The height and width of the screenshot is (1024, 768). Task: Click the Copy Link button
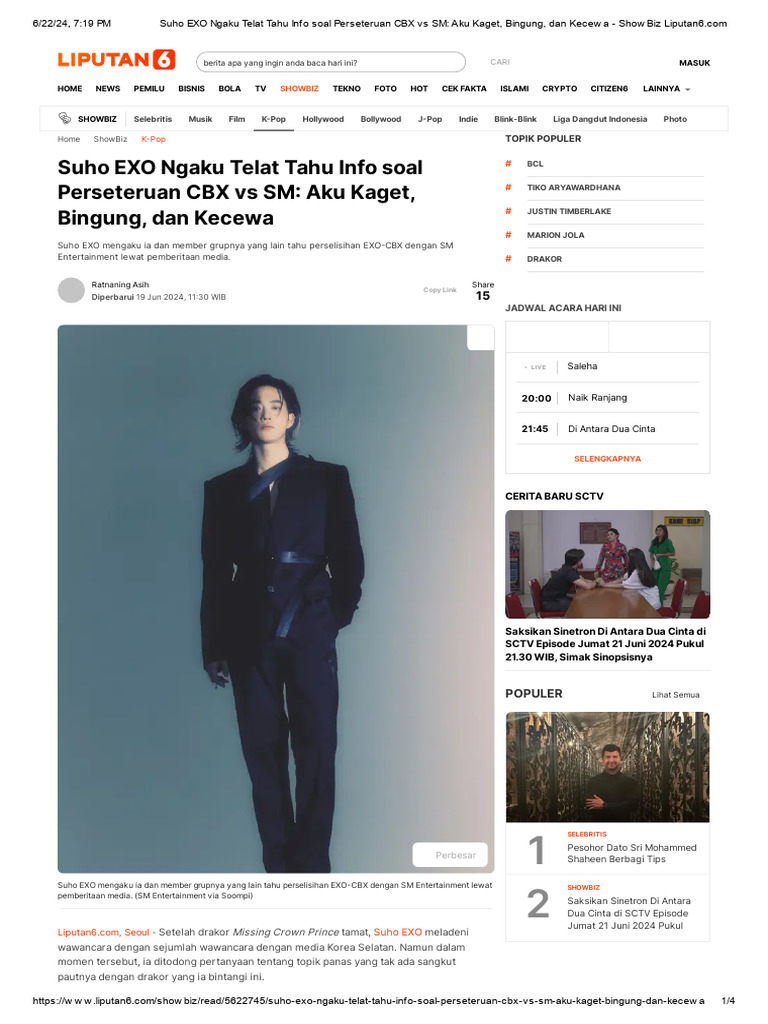pyautogui.click(x=440, y=290)
